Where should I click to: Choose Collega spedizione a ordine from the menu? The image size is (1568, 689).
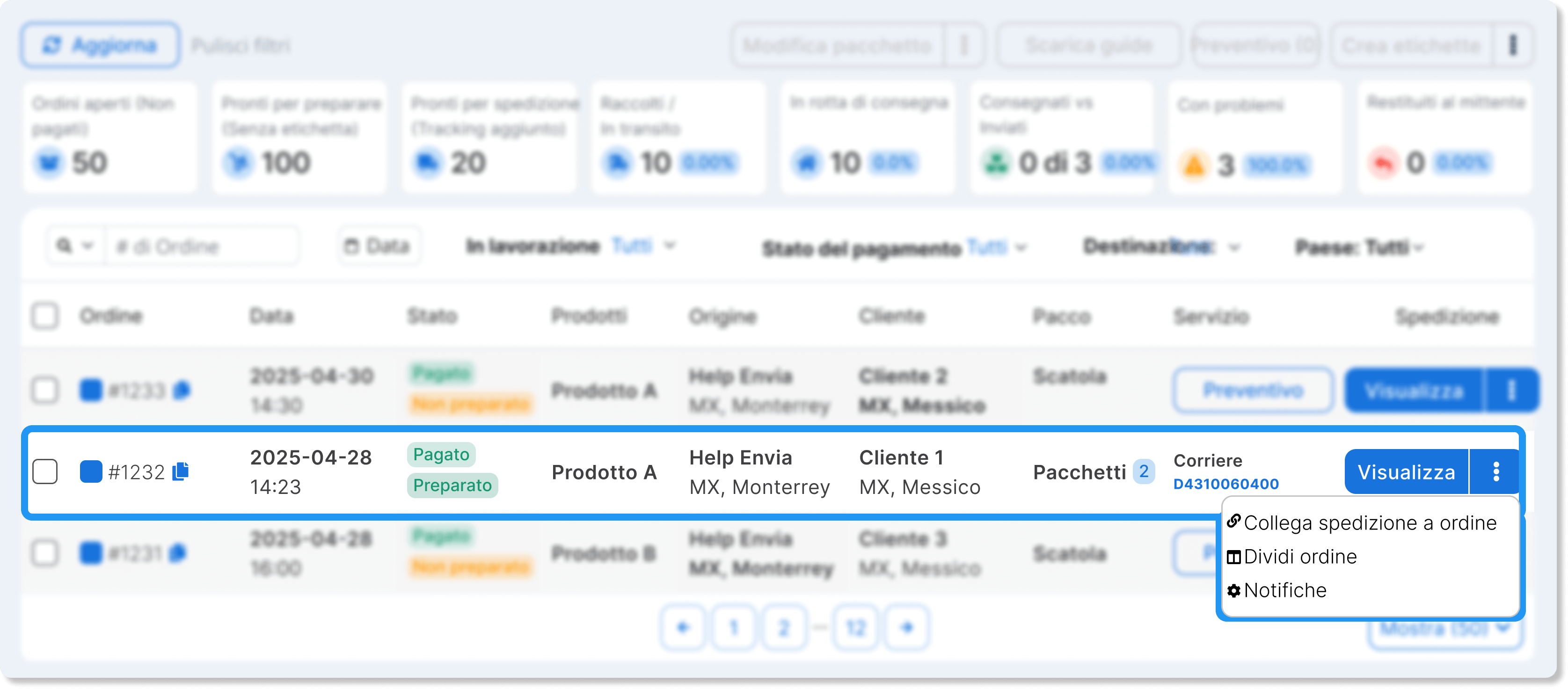point(1362,523)
